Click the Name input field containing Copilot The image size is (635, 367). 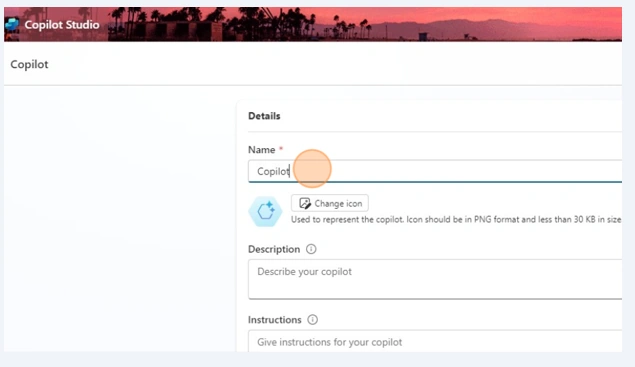pos(435,171)
